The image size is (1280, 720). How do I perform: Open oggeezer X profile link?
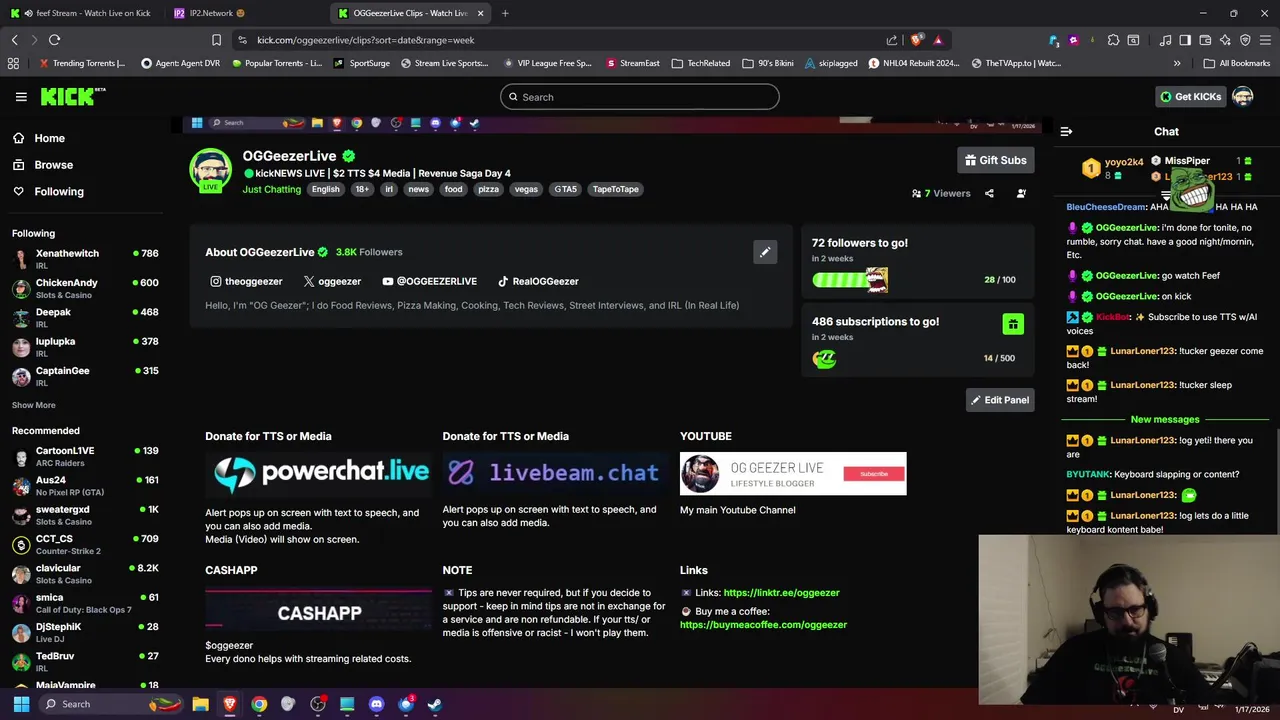click(x=332, y=281)
